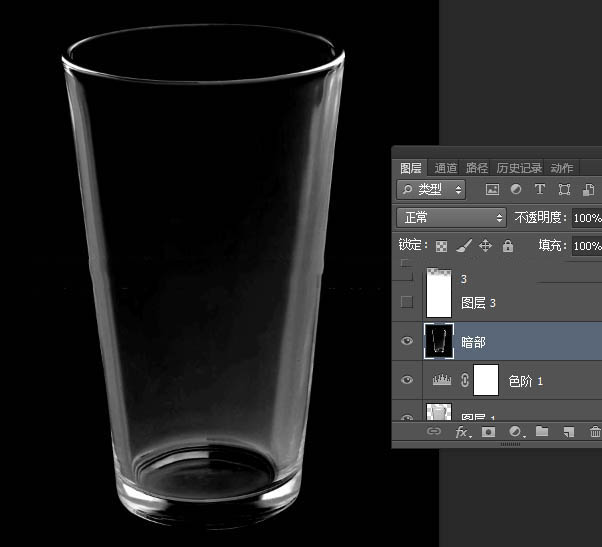
Task: Create new fill or adjustment layer
Action: pyautogui.click(x=516, y=432)
